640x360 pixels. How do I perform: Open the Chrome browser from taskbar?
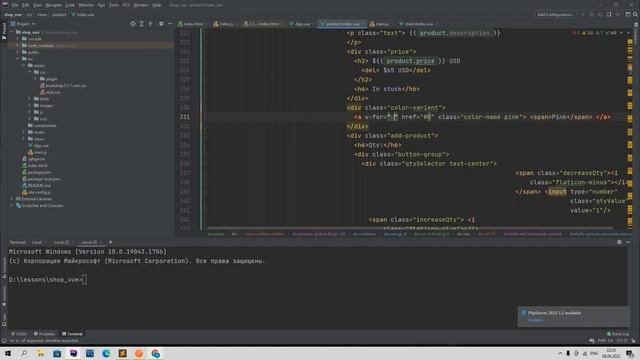pyautogui.click(x=156, y=353)
